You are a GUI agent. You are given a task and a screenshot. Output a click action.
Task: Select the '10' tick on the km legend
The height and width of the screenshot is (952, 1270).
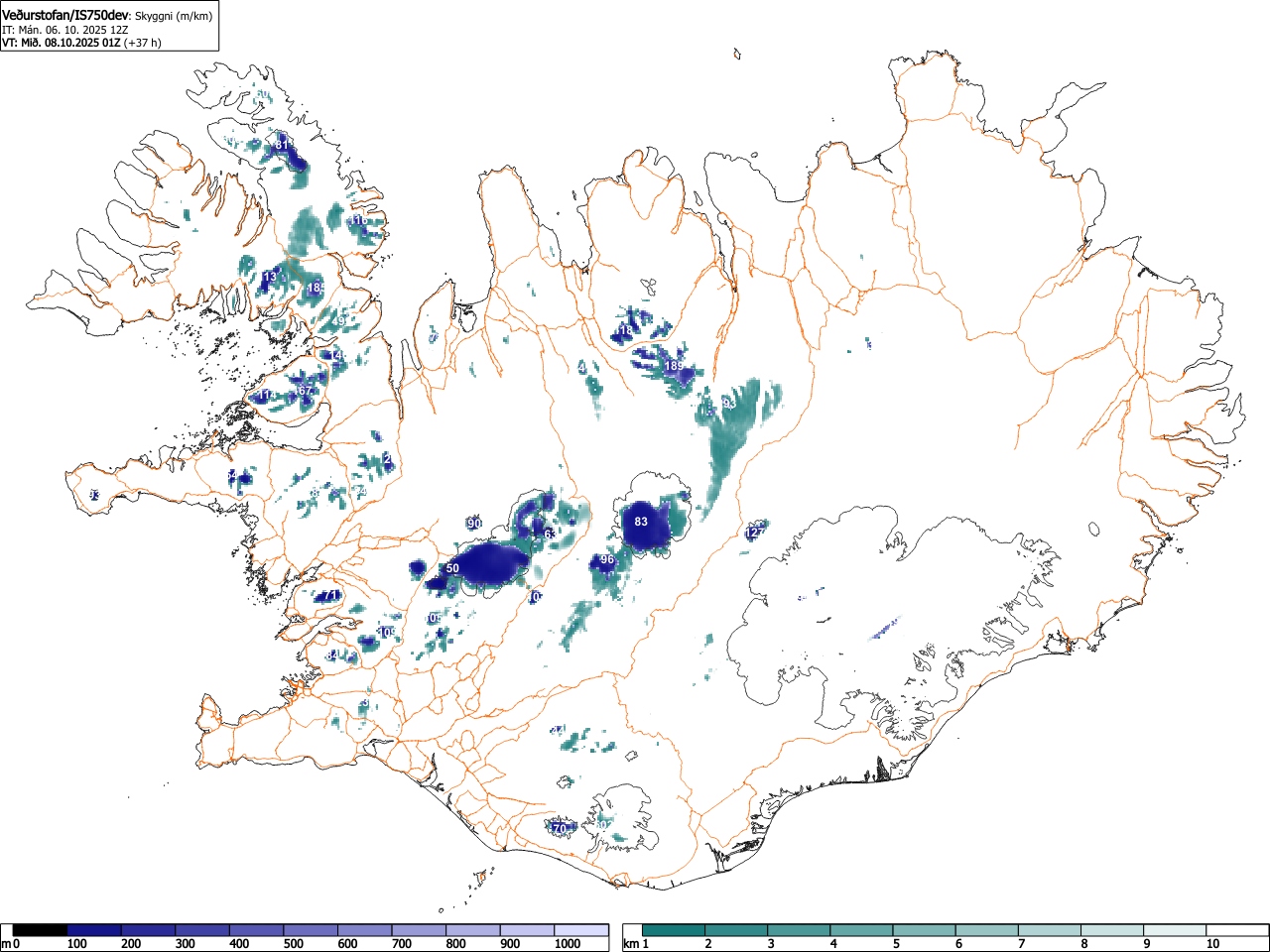(x=1212, y=944)
